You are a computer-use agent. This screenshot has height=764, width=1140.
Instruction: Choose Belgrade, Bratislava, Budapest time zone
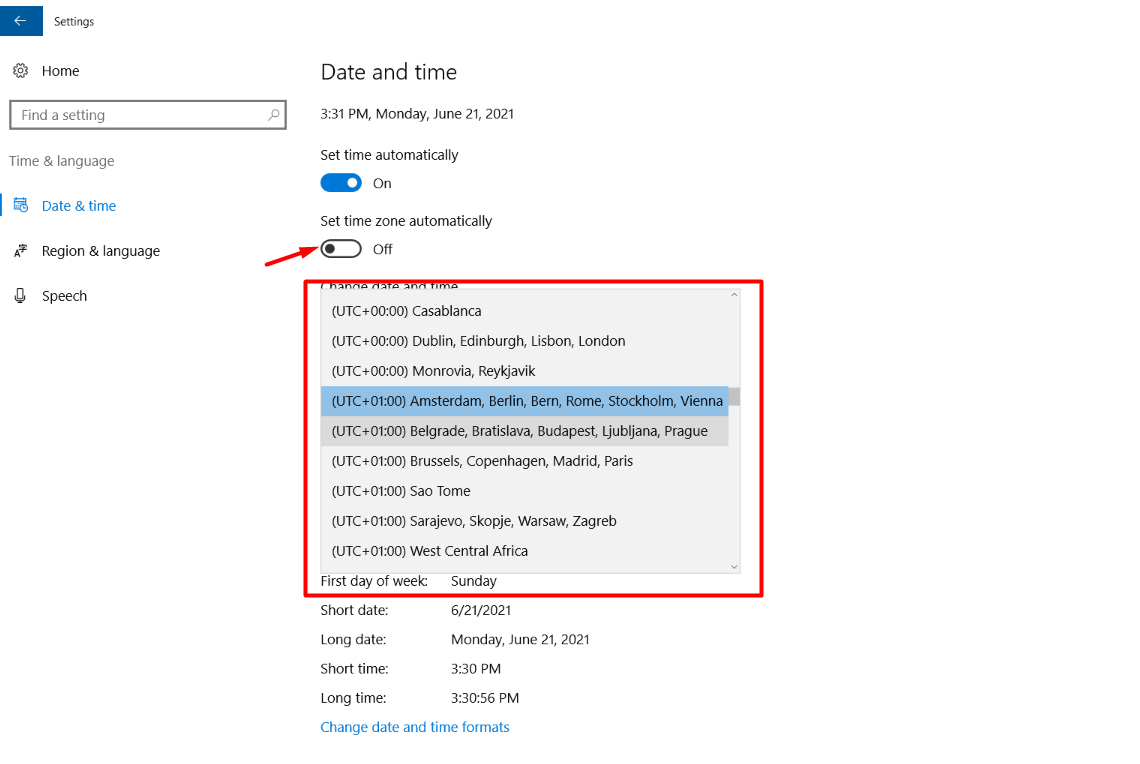tap(524, 431)
